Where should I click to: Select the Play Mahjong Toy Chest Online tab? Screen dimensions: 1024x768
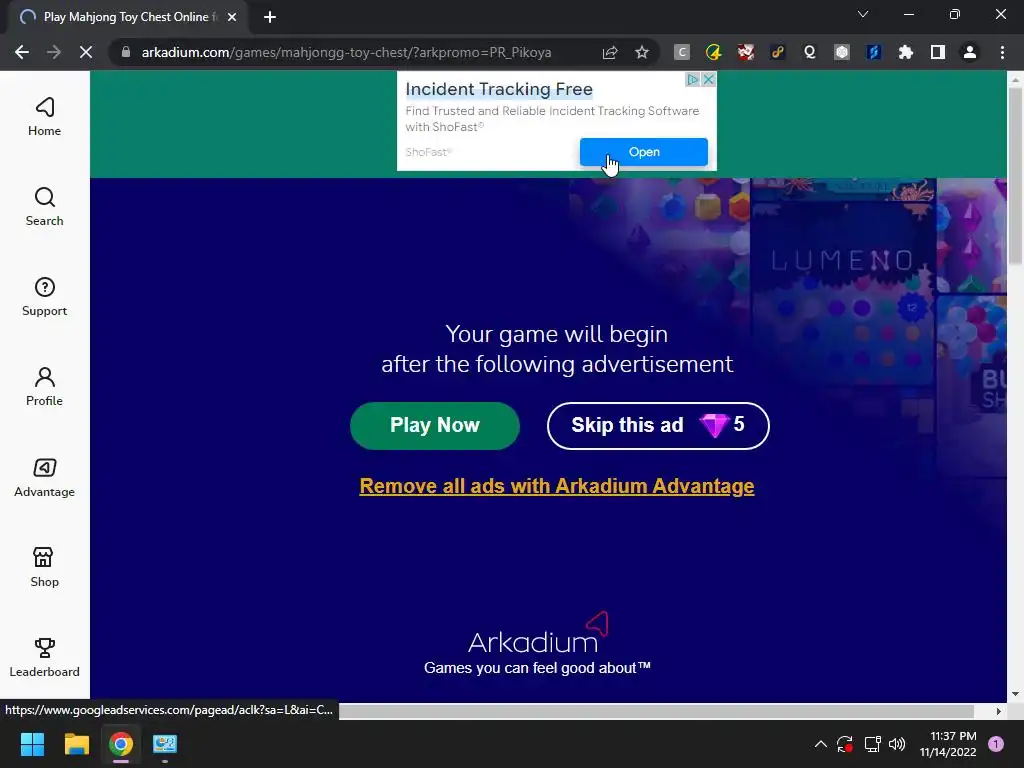tap(127, 17)
